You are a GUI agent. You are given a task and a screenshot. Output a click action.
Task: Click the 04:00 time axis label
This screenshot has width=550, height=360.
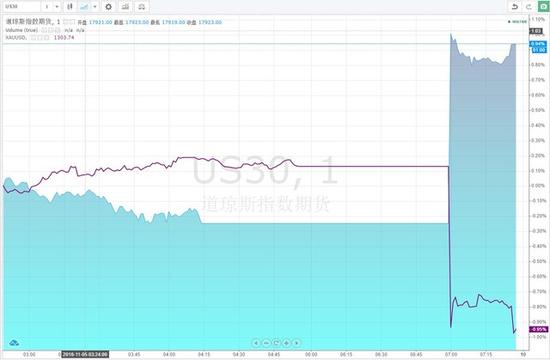[x=169, y=354]
